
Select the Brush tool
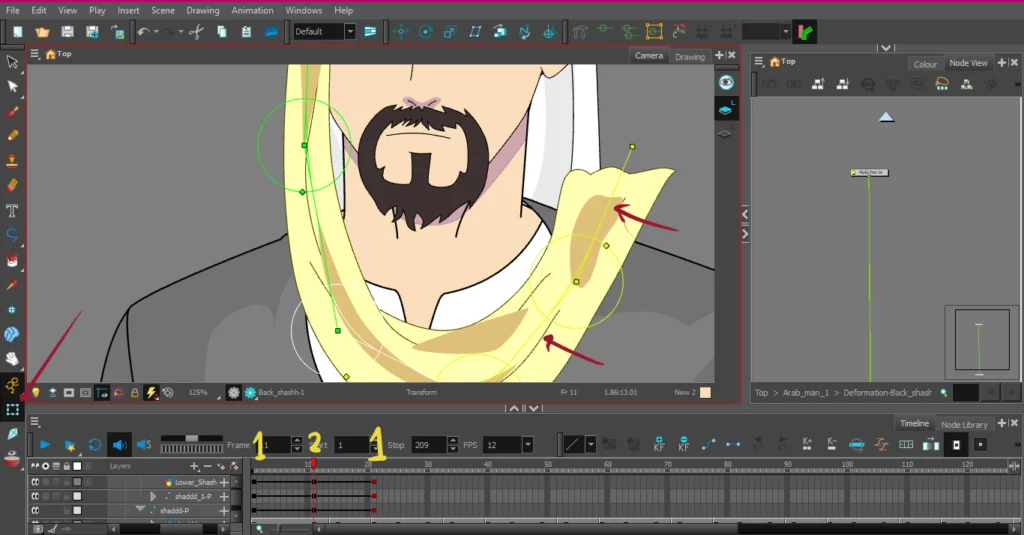point(12,111)
